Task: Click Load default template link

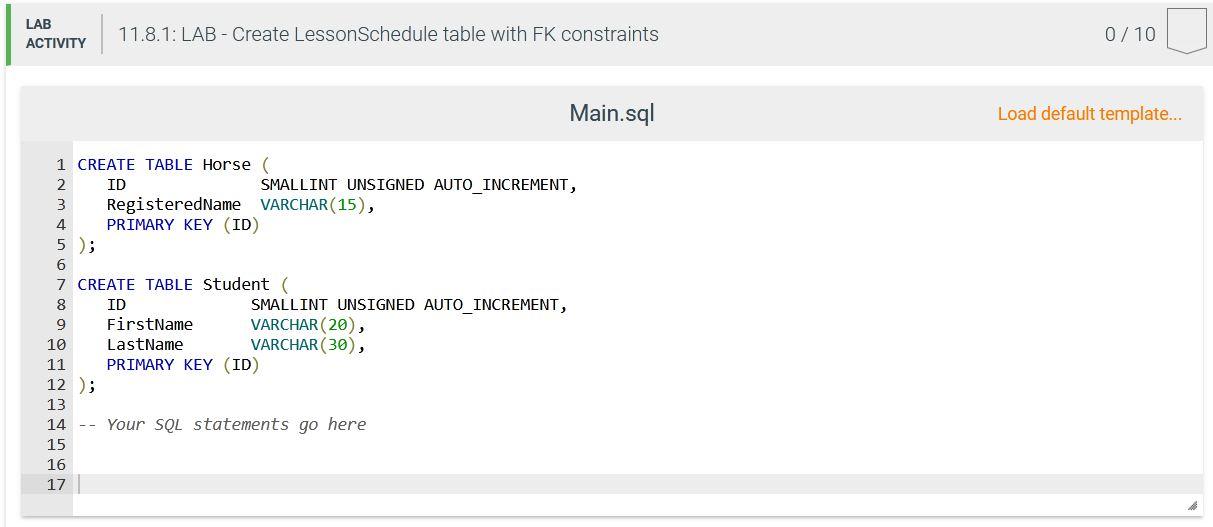Action: click(1089, 113)
